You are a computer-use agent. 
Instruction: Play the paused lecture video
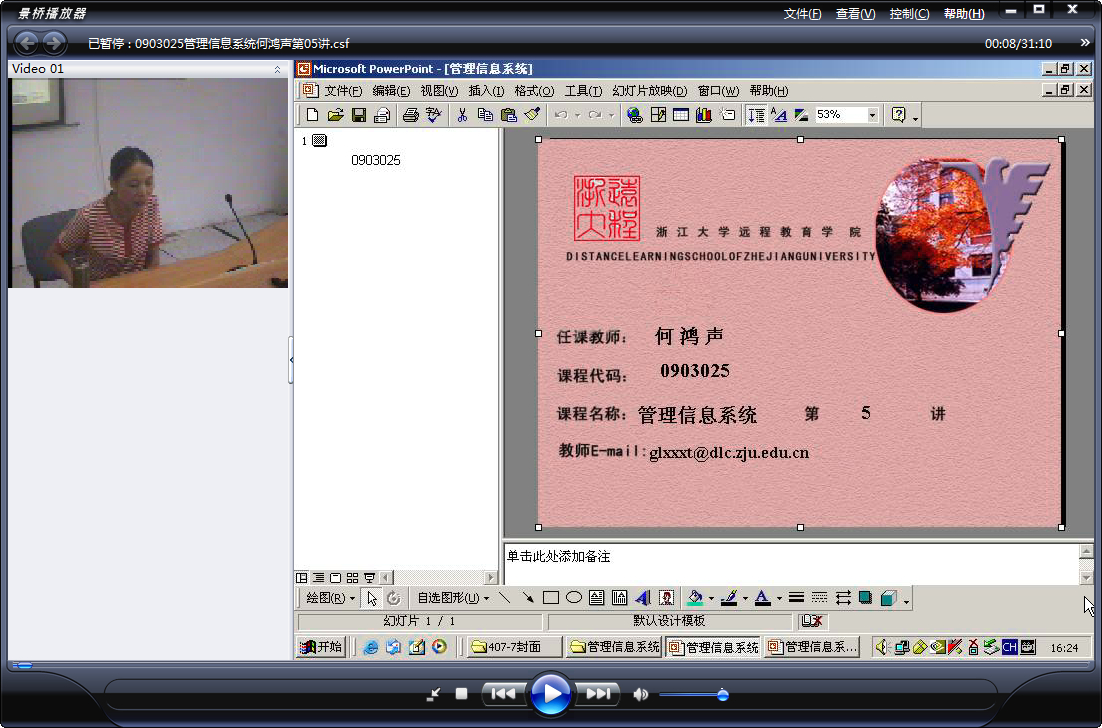pyautogui.click(x=550, y=694)
